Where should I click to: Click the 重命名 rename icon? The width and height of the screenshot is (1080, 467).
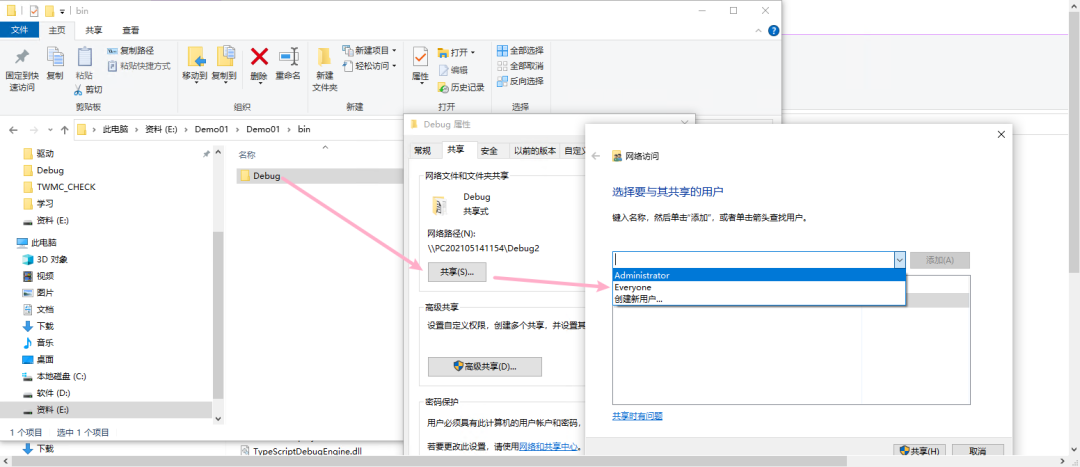(288, 57)
